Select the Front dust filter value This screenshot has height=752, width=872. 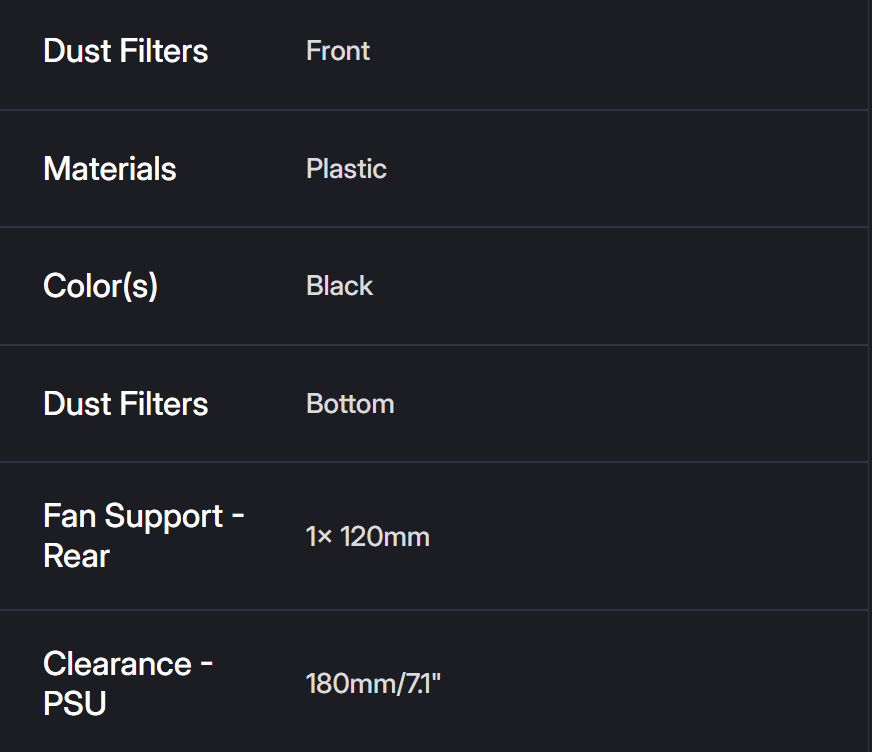point(337,51)
